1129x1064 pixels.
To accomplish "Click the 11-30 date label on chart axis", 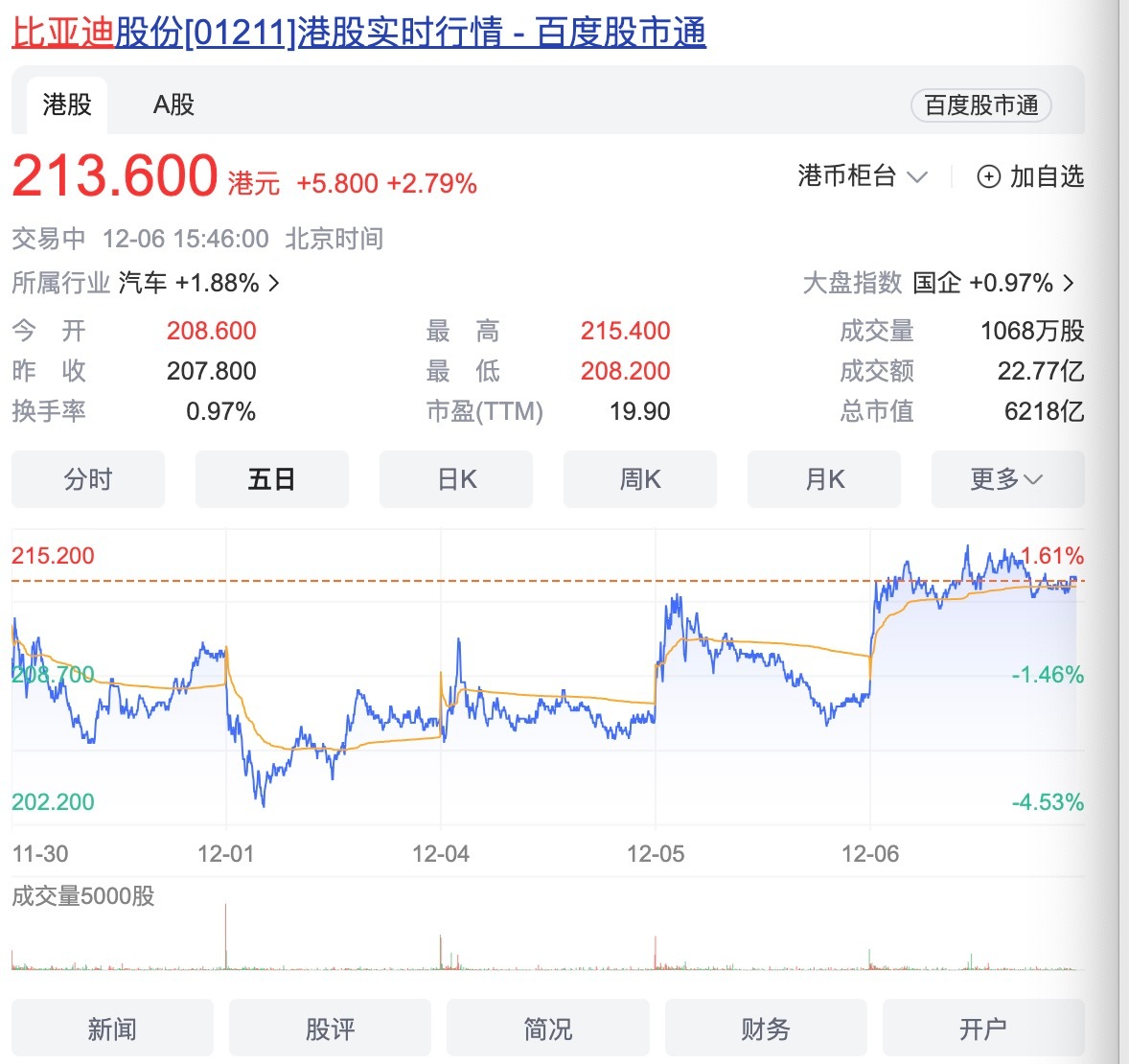I will tap(40, 854).
